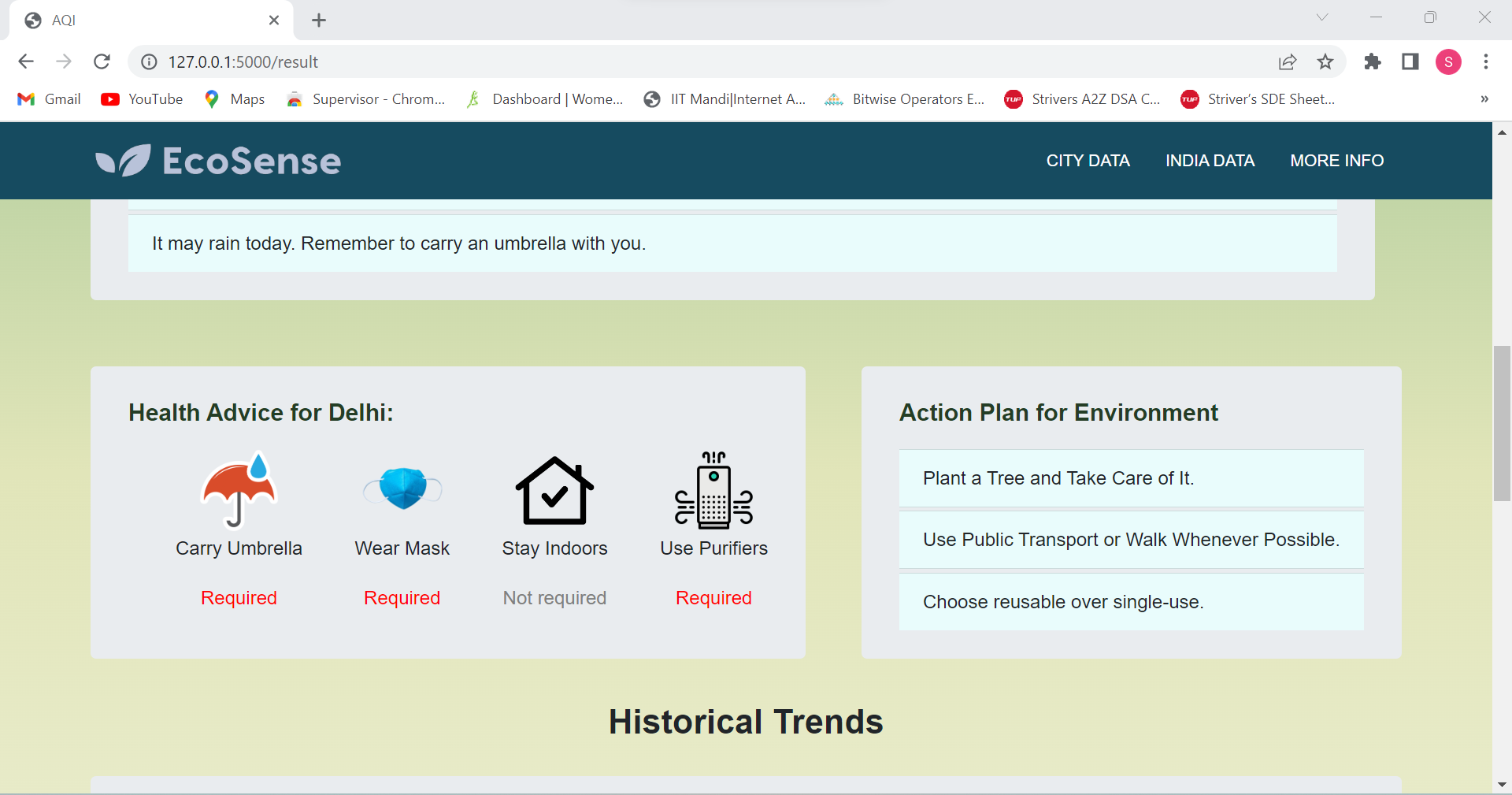This screenshot has height=795, width=1512.
Task: Select the Carry Umbrella icon
Action: (x=238, y=490)
